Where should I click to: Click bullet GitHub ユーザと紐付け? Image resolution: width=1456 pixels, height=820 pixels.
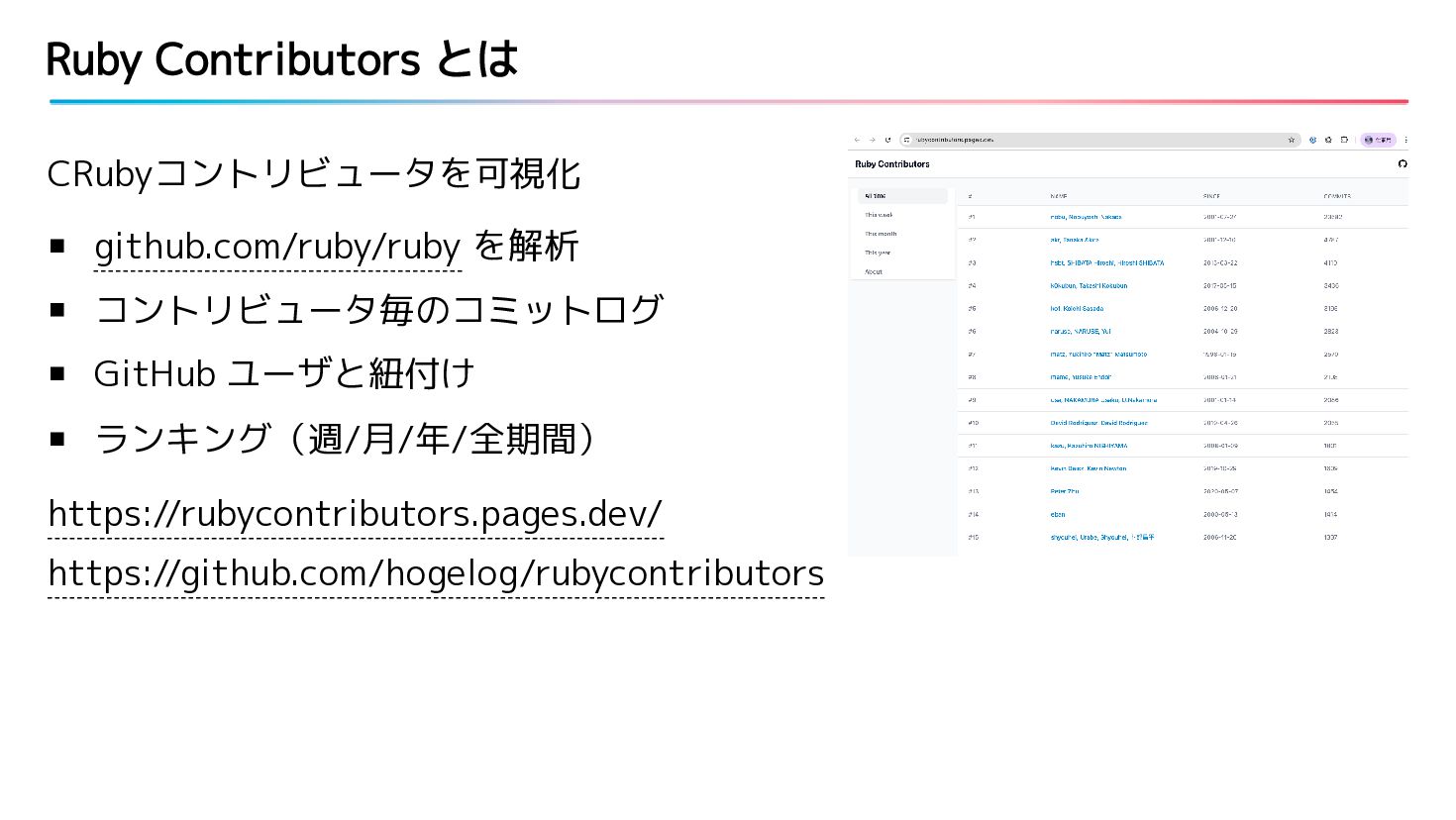tap(284, 373)
